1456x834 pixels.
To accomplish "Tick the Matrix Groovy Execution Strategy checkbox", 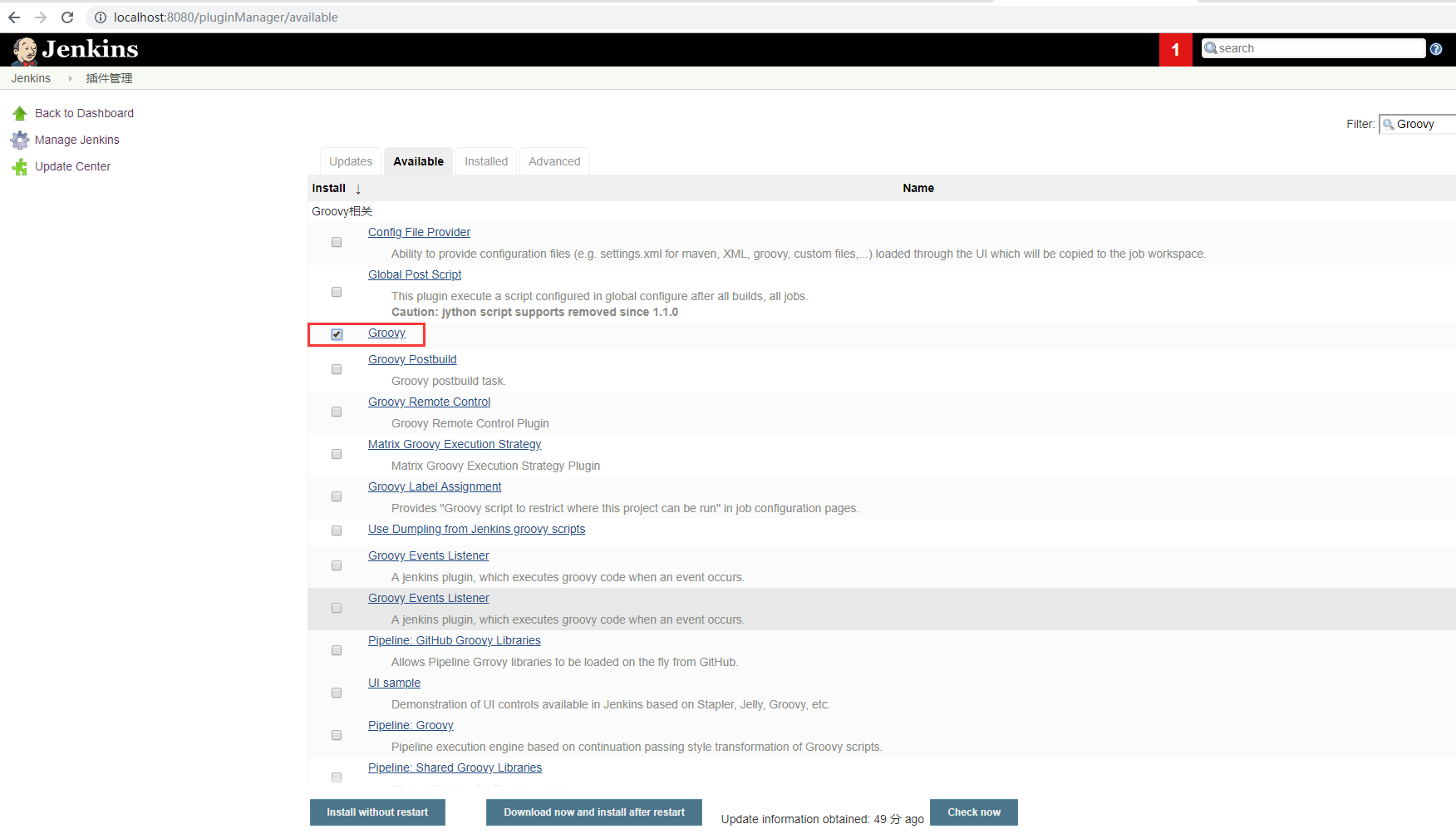I will [x=337, y=454].
